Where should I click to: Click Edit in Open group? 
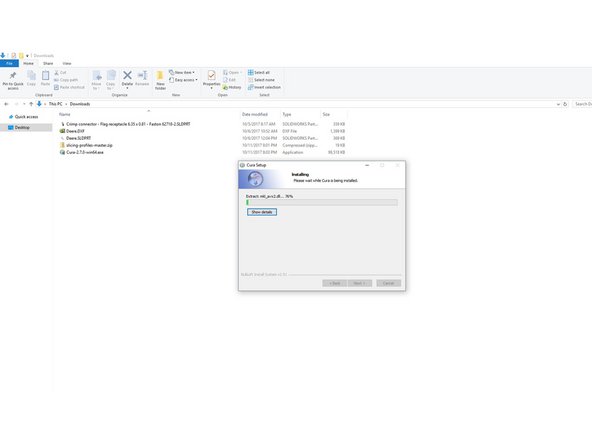pyautogui.click(x=229, y=80)
